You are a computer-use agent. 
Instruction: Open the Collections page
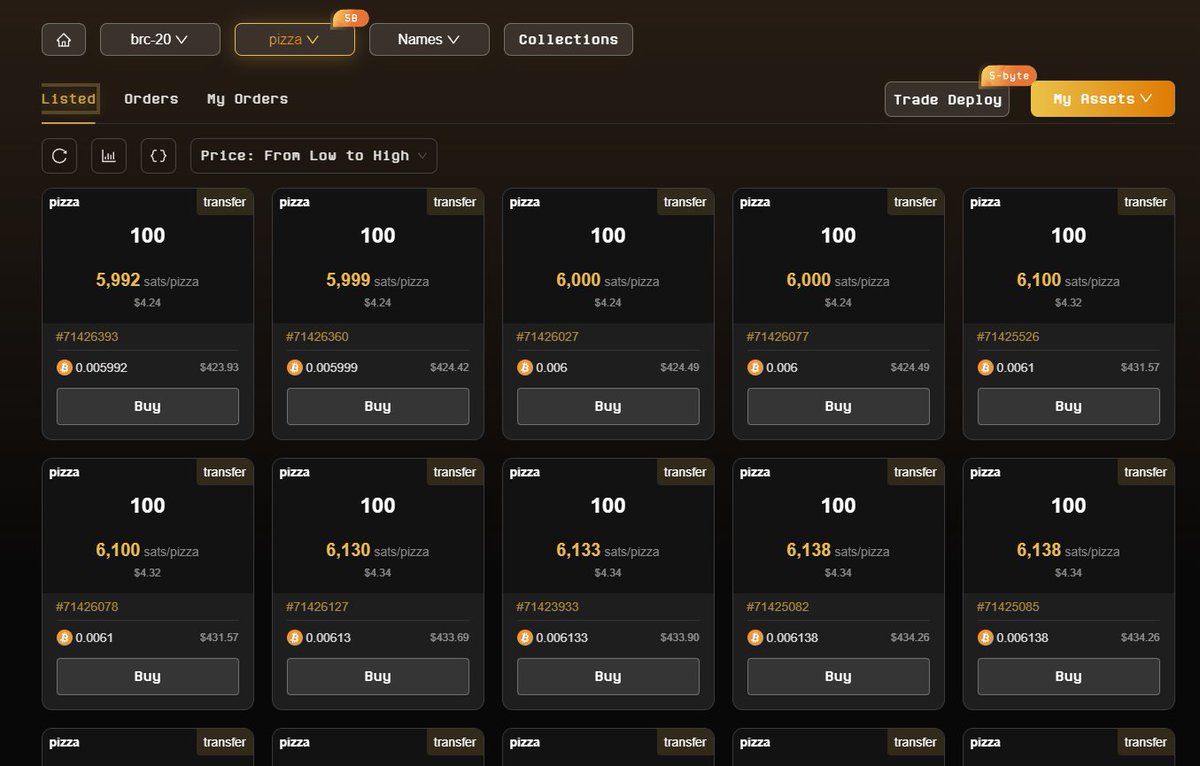pyautogui.click(x=568, y=40)
